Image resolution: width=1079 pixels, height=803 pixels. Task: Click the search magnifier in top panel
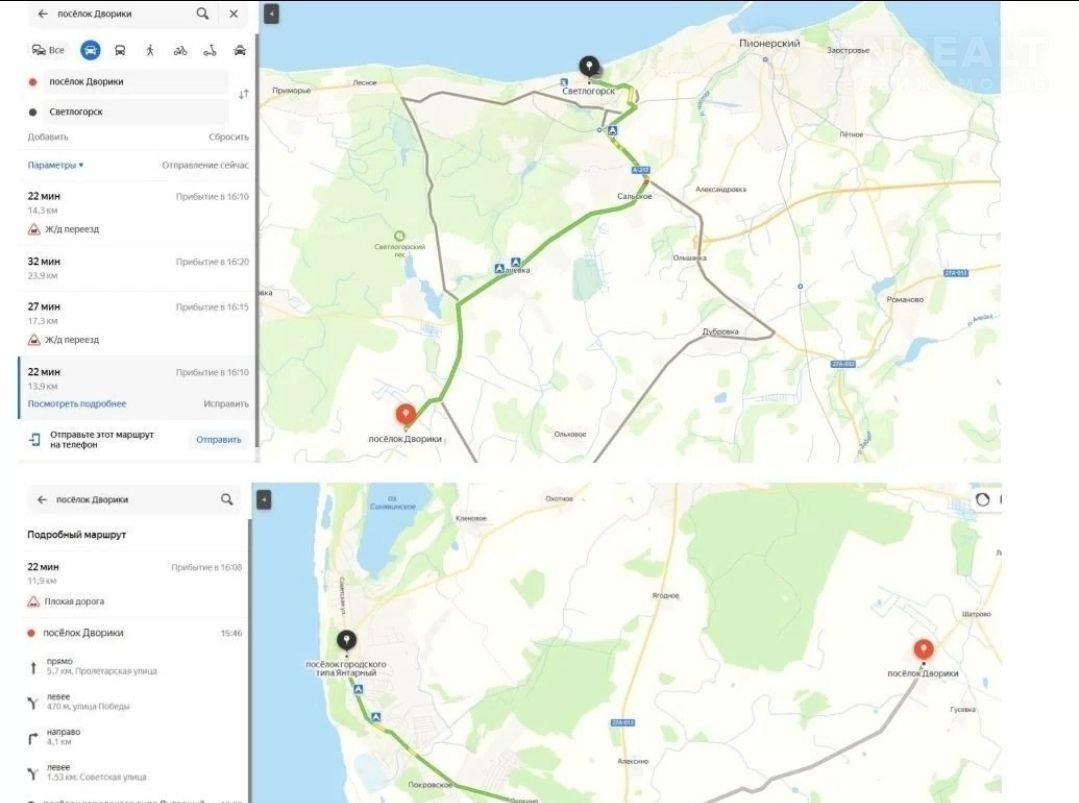point(203,14)
